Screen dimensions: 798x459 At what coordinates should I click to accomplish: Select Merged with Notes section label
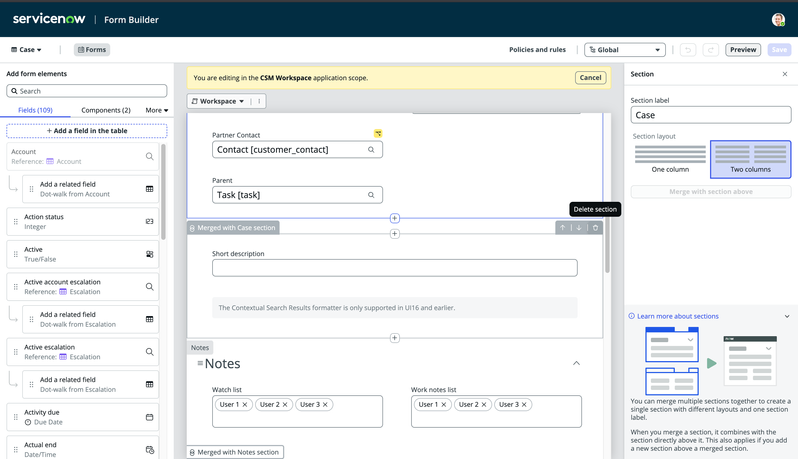pos(235,452)
